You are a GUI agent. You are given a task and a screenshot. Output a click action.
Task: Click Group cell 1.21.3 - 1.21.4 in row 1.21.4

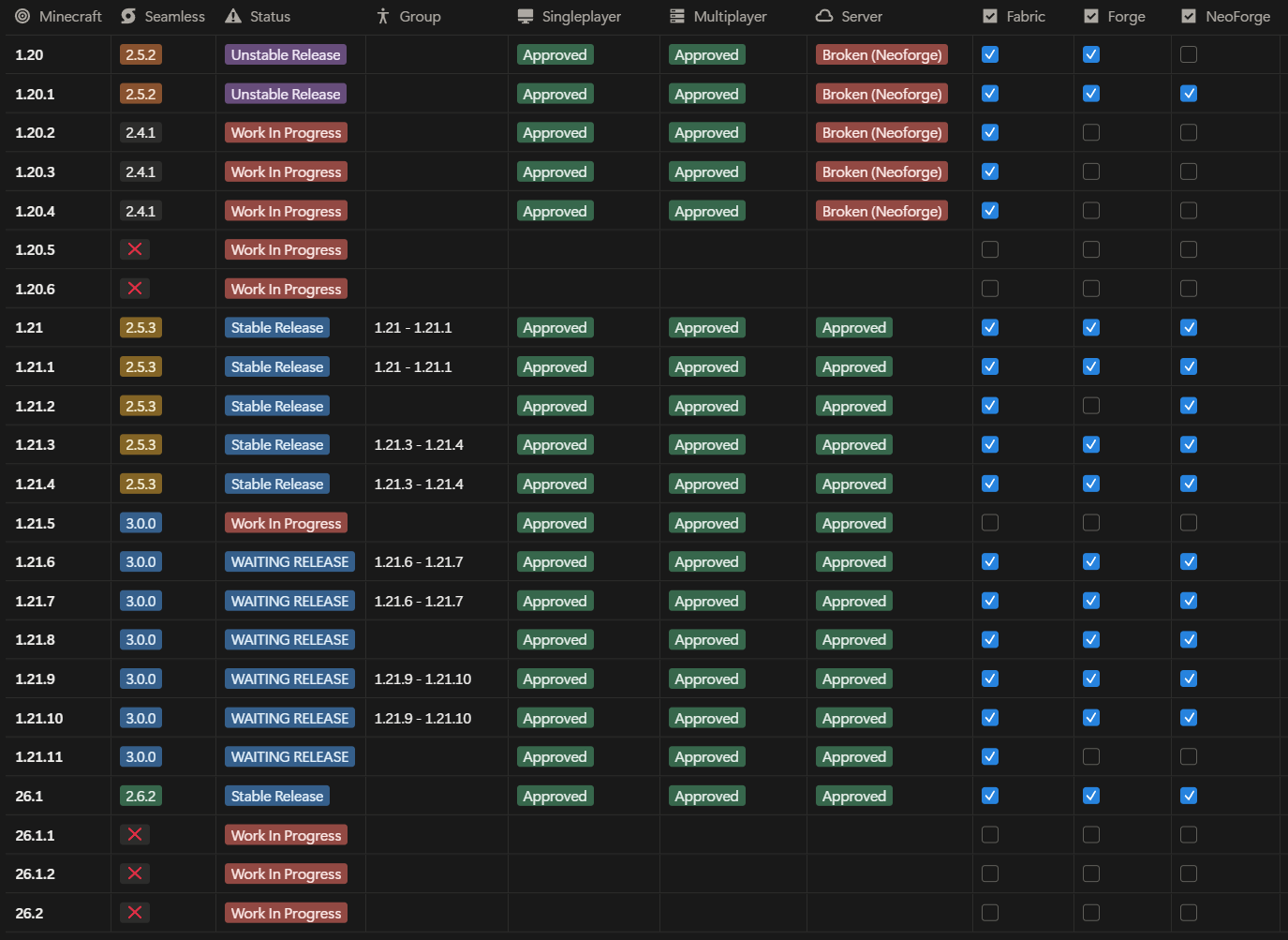(437, 484)
